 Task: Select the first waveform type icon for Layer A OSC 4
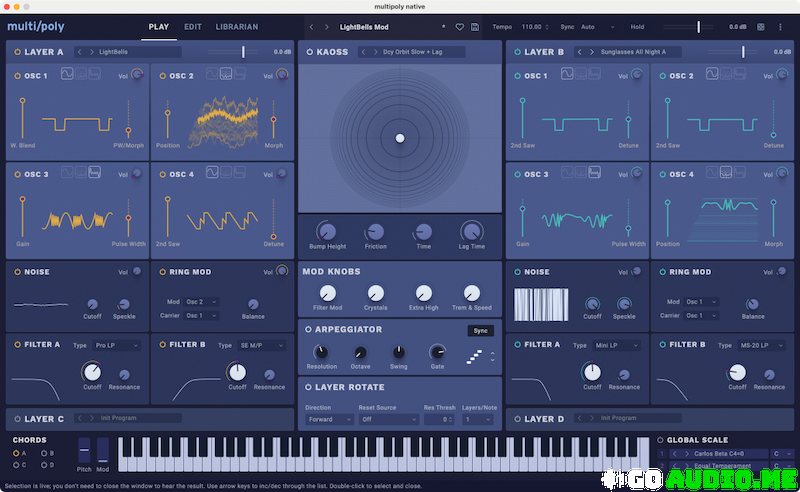(212, 172)
